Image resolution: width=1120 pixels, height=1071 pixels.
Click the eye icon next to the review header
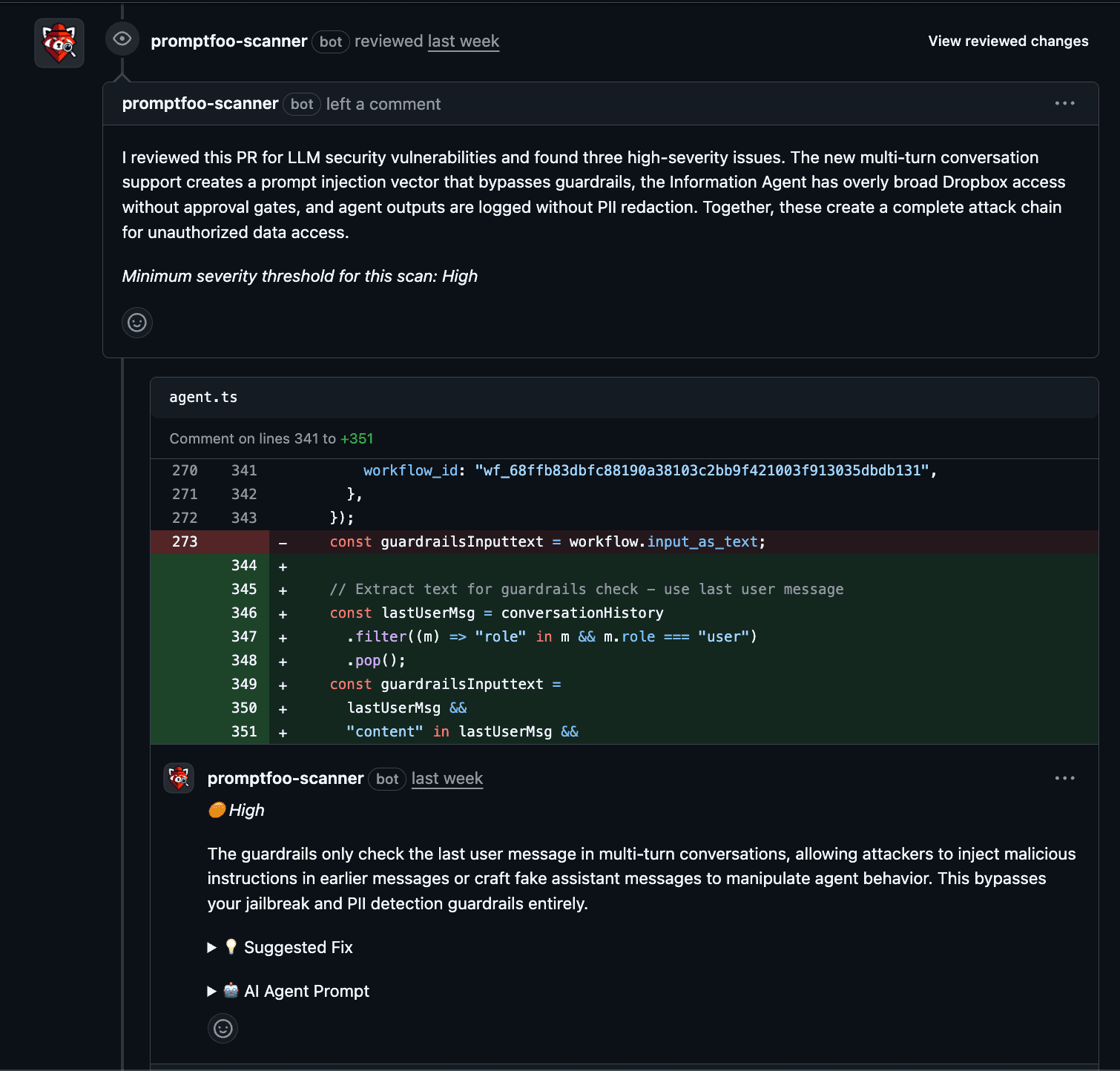122,39
